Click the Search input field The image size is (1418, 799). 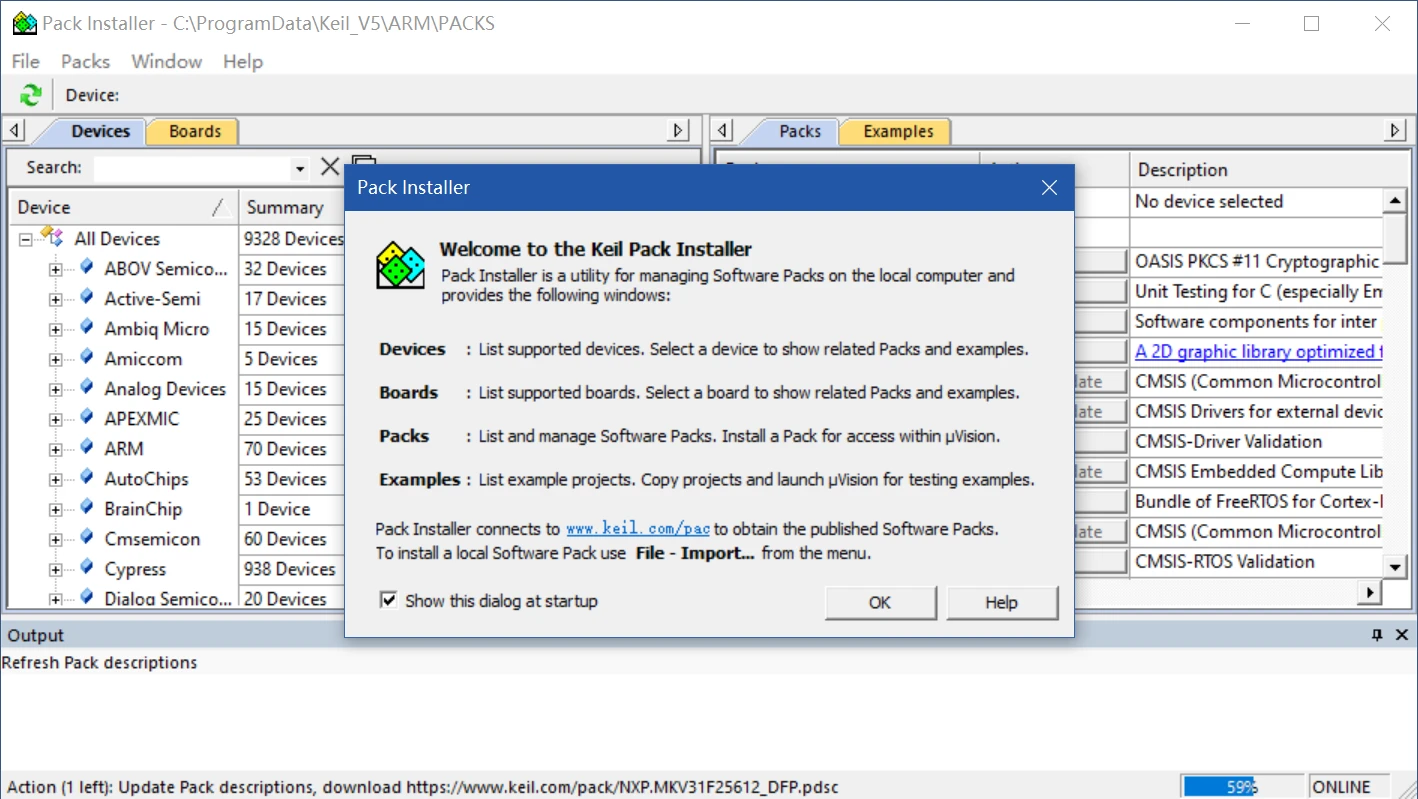(193, 168)
